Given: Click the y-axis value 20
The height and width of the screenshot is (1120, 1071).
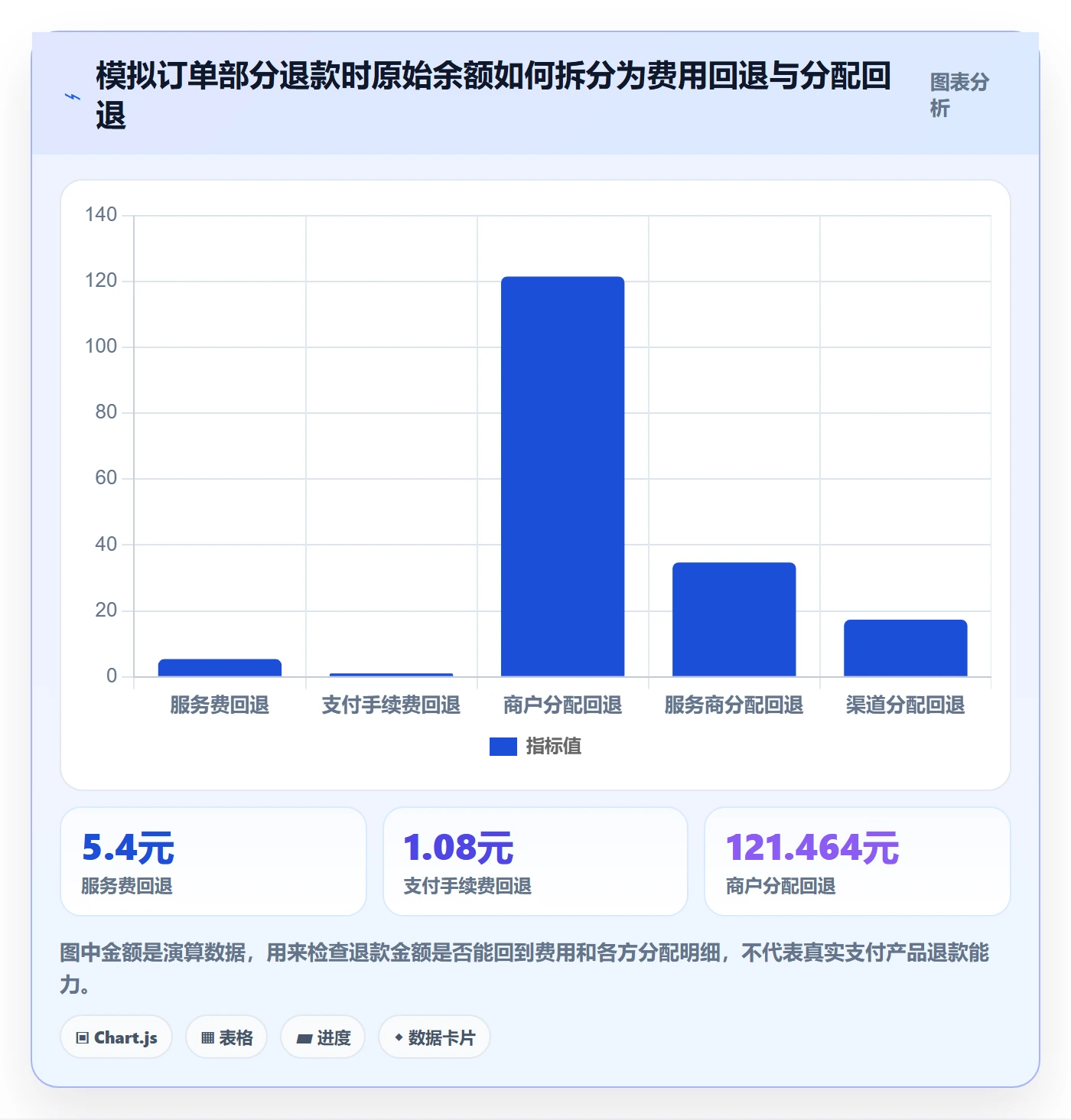Looking at the screenshot, I should [x=106, y=610].
